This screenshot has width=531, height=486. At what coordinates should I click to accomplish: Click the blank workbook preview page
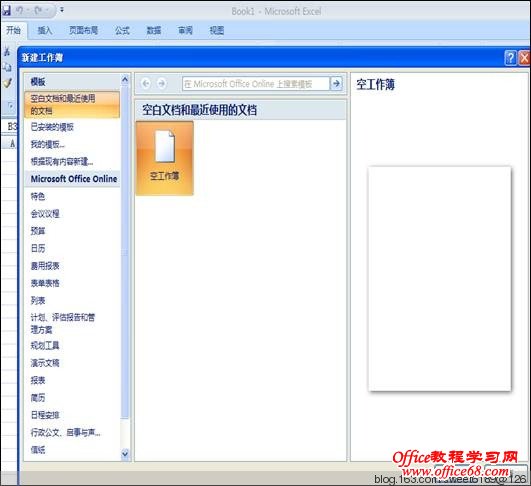pos(440,278)
